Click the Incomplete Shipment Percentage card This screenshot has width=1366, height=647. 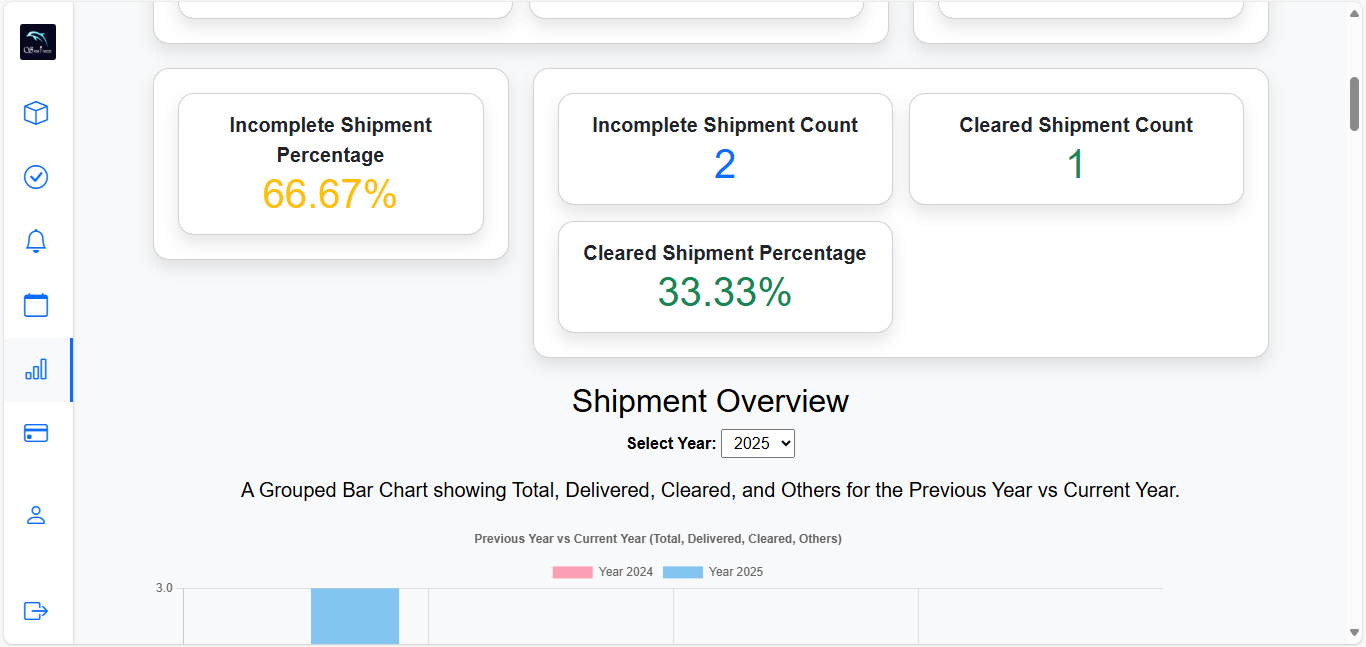tap(331, 164)
